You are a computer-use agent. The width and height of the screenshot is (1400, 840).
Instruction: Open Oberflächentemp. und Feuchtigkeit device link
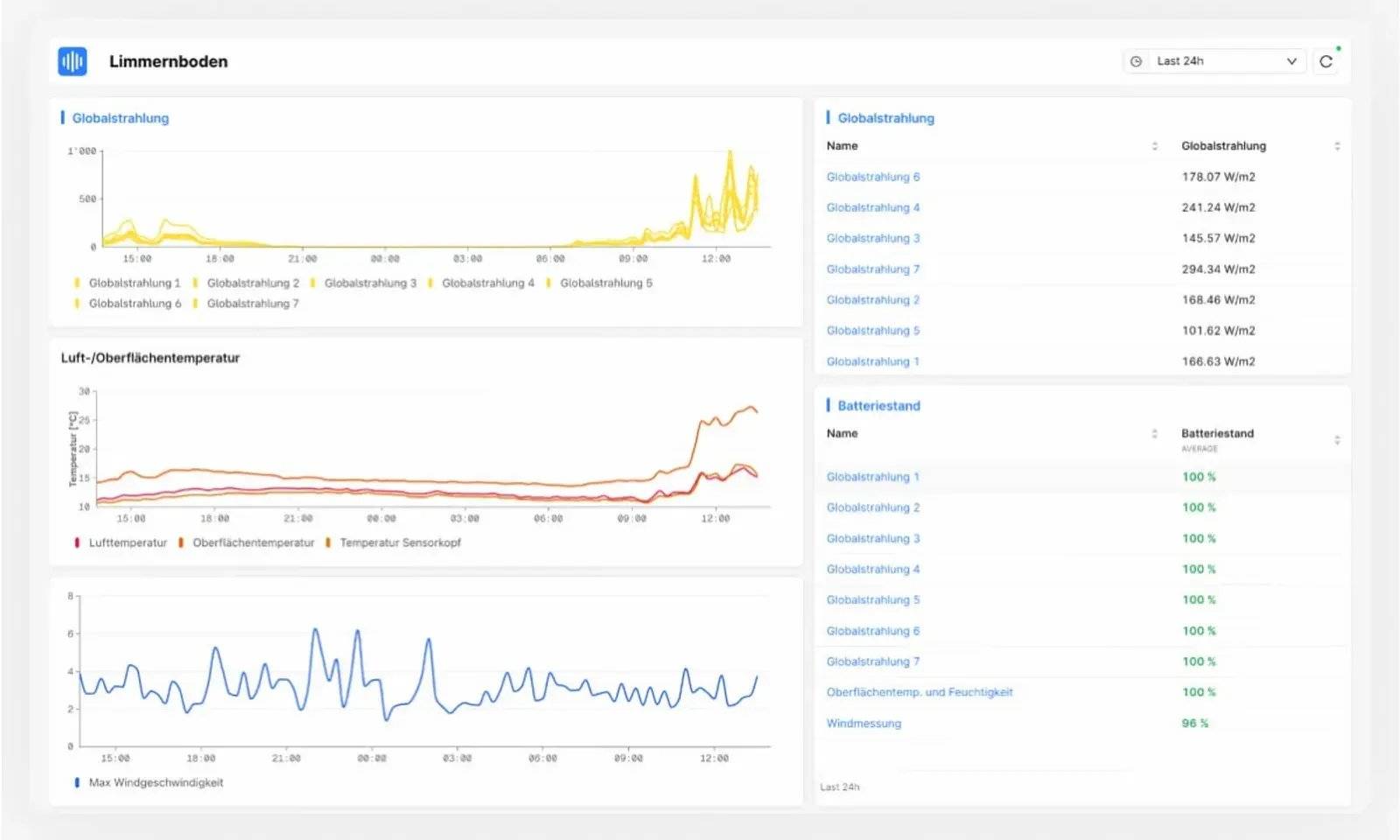(x=920, y=692)
